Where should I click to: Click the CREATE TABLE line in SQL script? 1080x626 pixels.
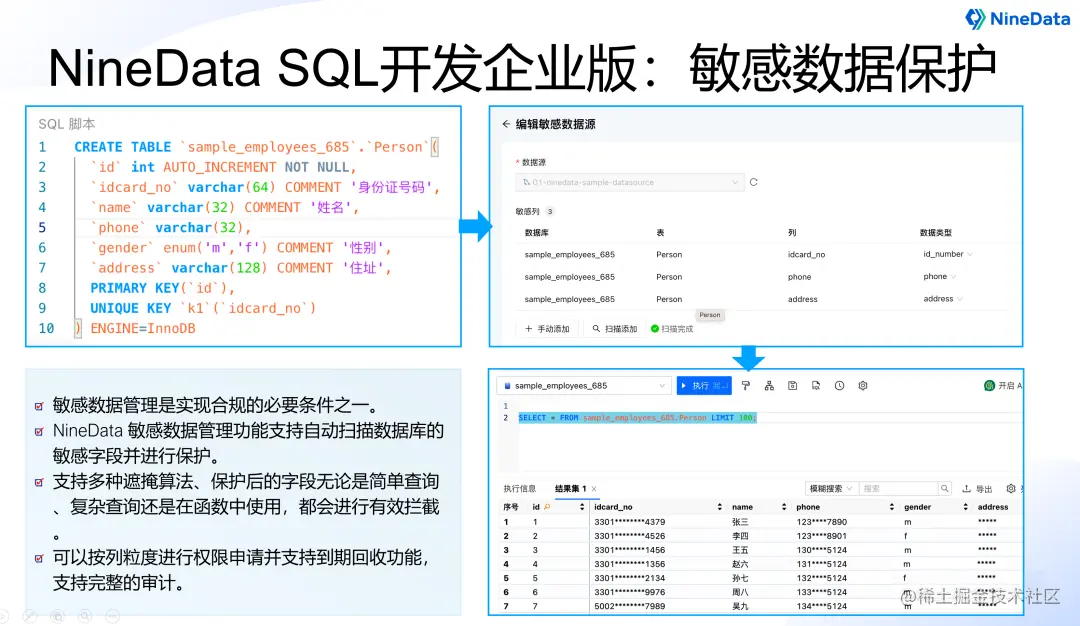[x=256, y=147]
